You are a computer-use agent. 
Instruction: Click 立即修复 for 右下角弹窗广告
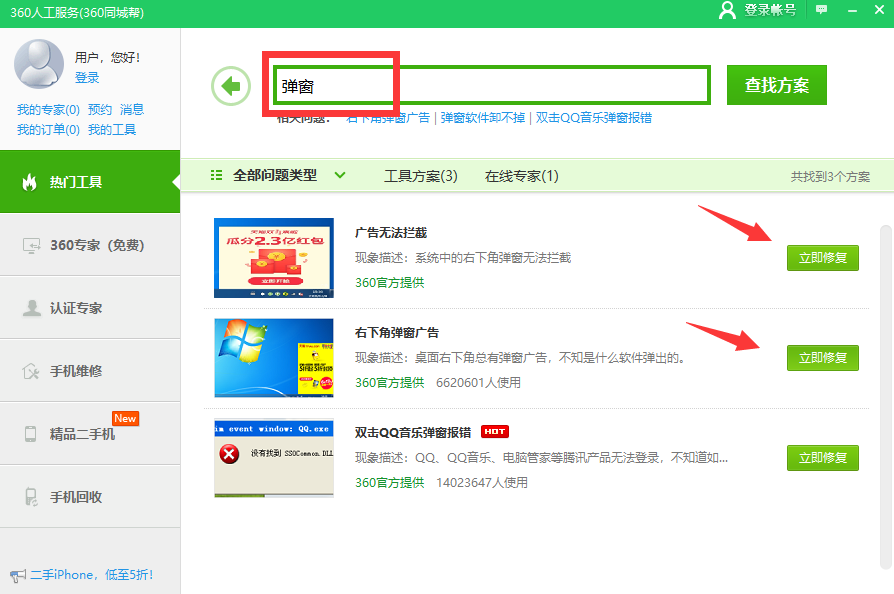tap(823, 358)
